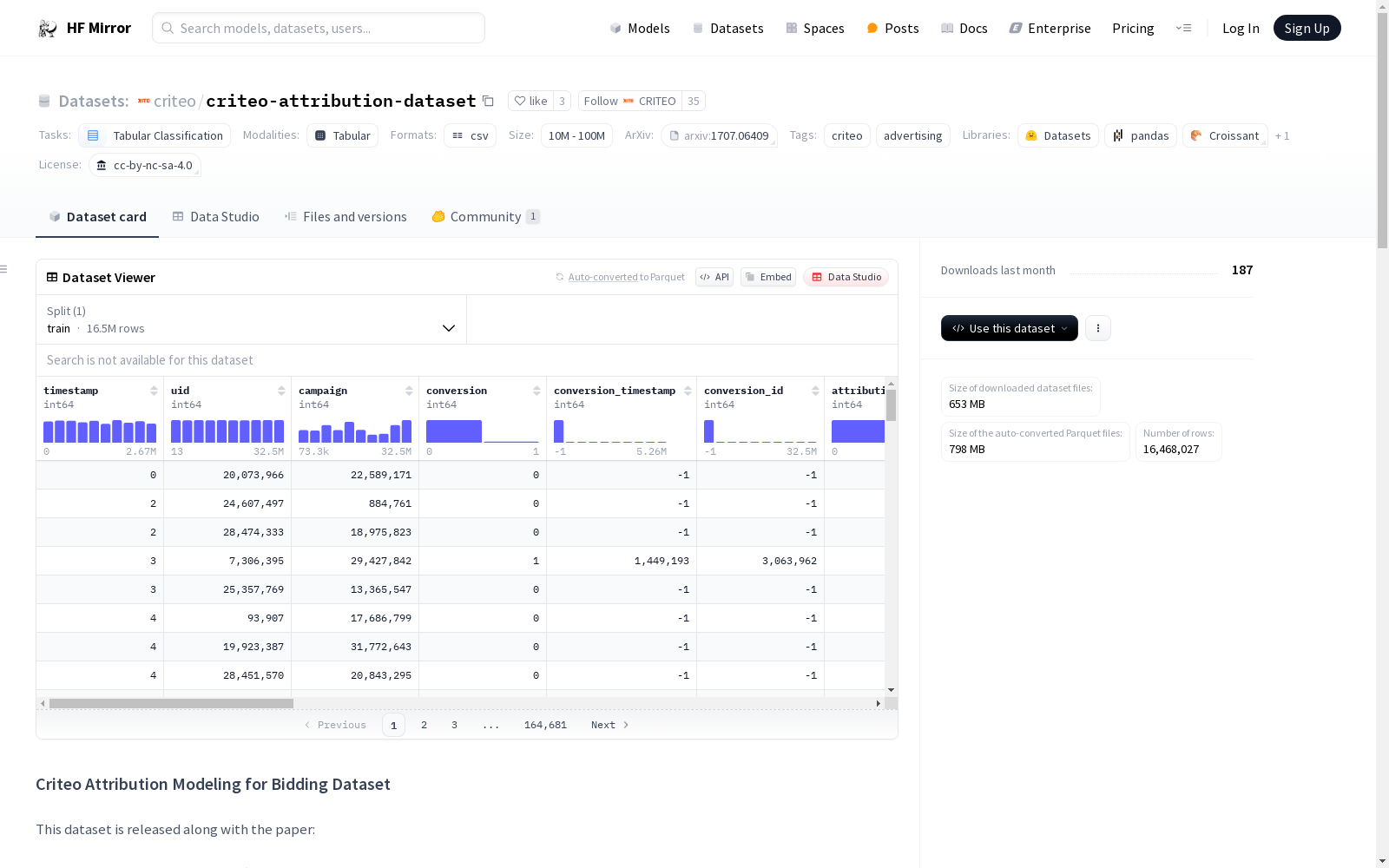Open the arxiv:1707.06409 tag
Viewport: 1389px width, 868px height.
pos(719,135)
